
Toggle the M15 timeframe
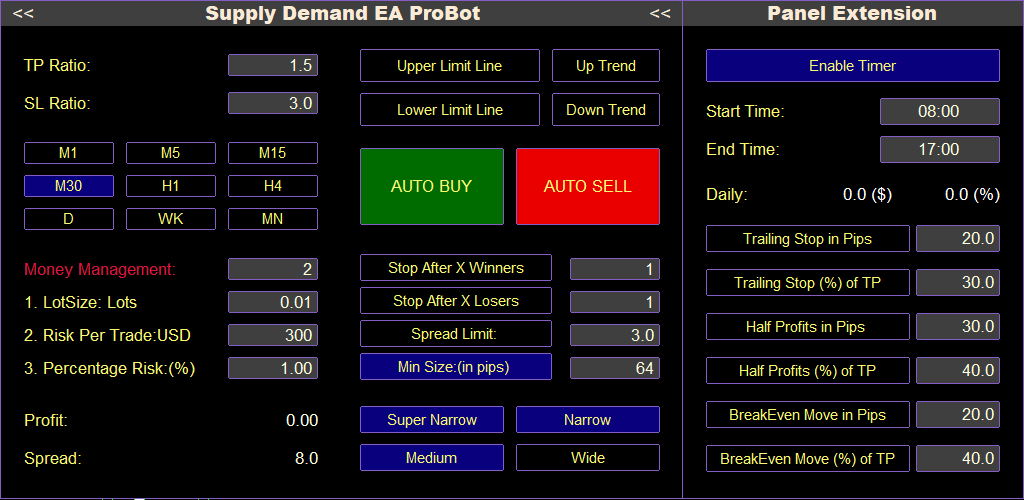point(273,153)
